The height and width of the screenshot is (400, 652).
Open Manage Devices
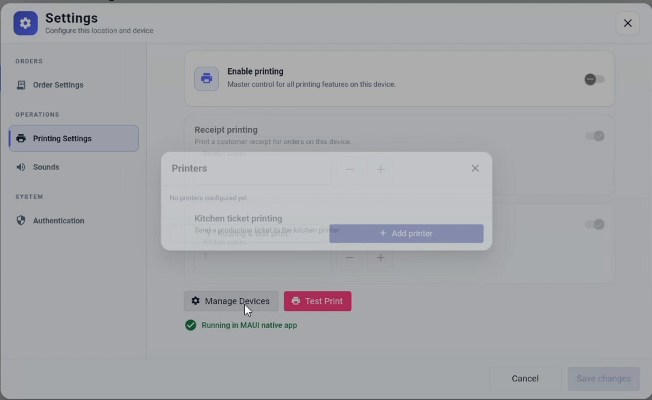click(x=231, y=301)
